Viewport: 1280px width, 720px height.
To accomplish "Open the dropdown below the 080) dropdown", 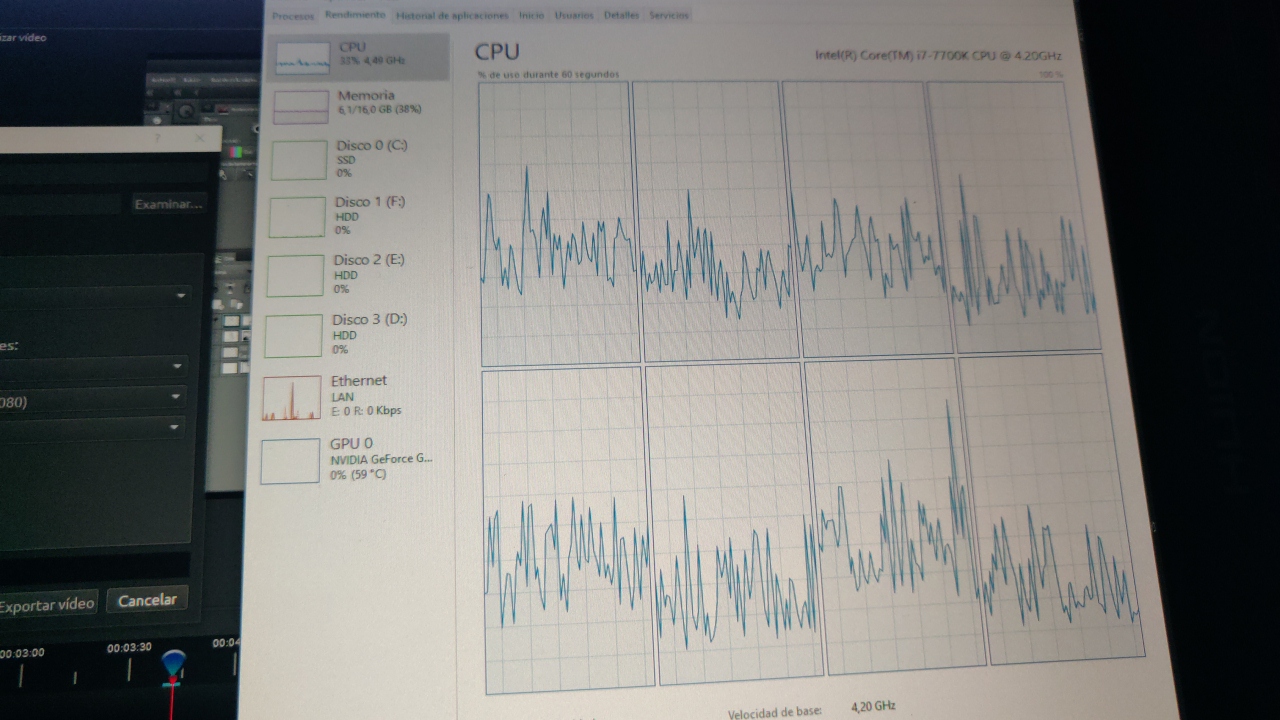I will pyautogui.click(x=92, y=428).
